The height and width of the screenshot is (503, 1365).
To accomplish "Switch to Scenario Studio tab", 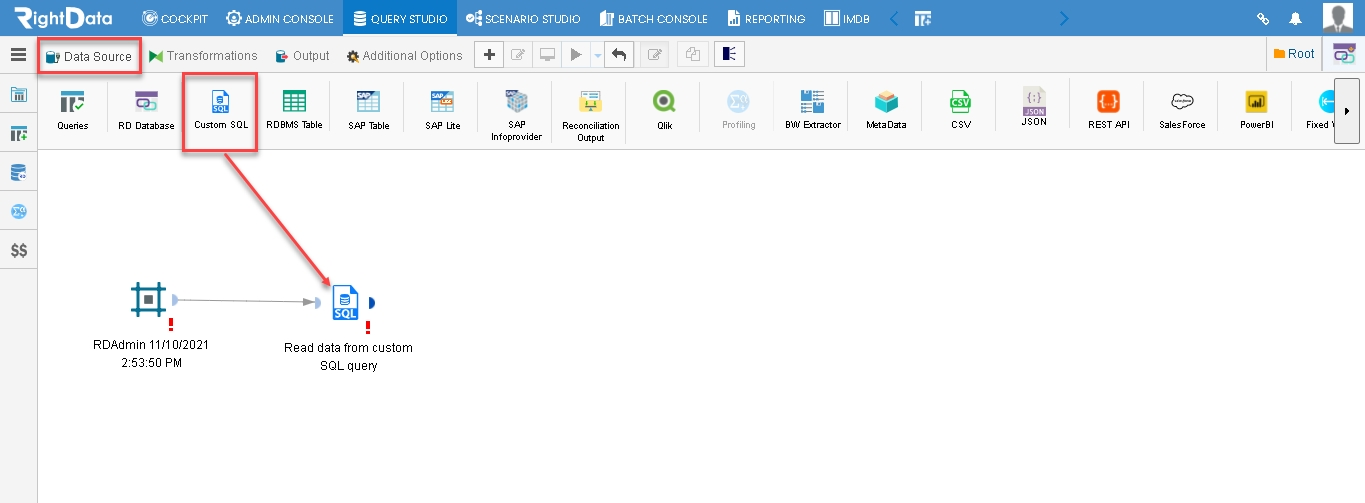I will [523, 18].
